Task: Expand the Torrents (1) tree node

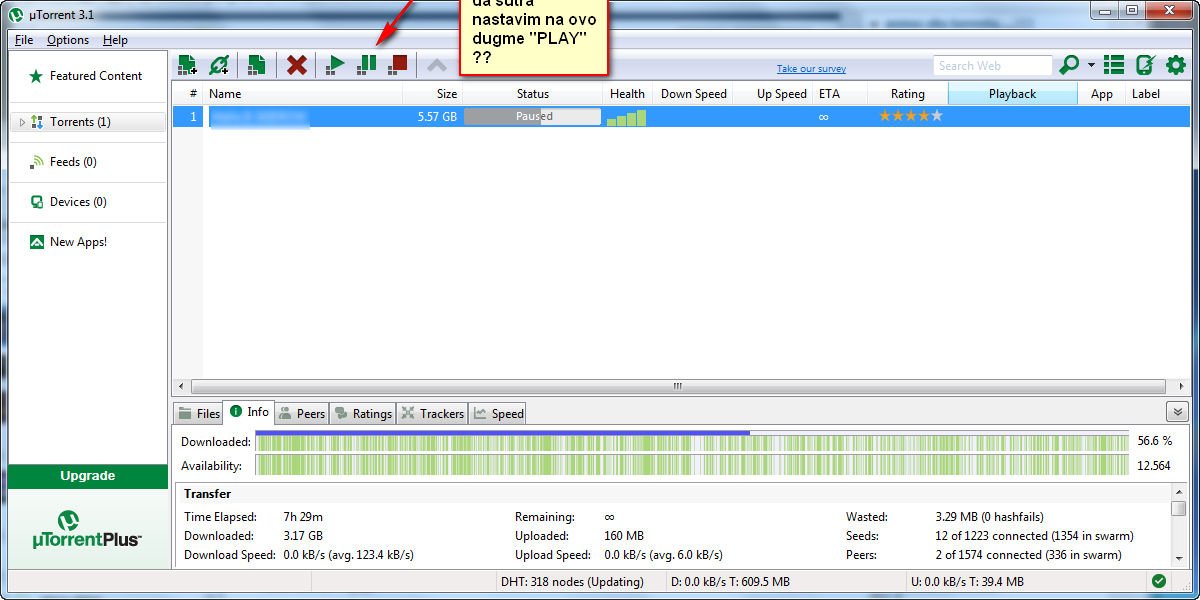Action: coord(22,122)
